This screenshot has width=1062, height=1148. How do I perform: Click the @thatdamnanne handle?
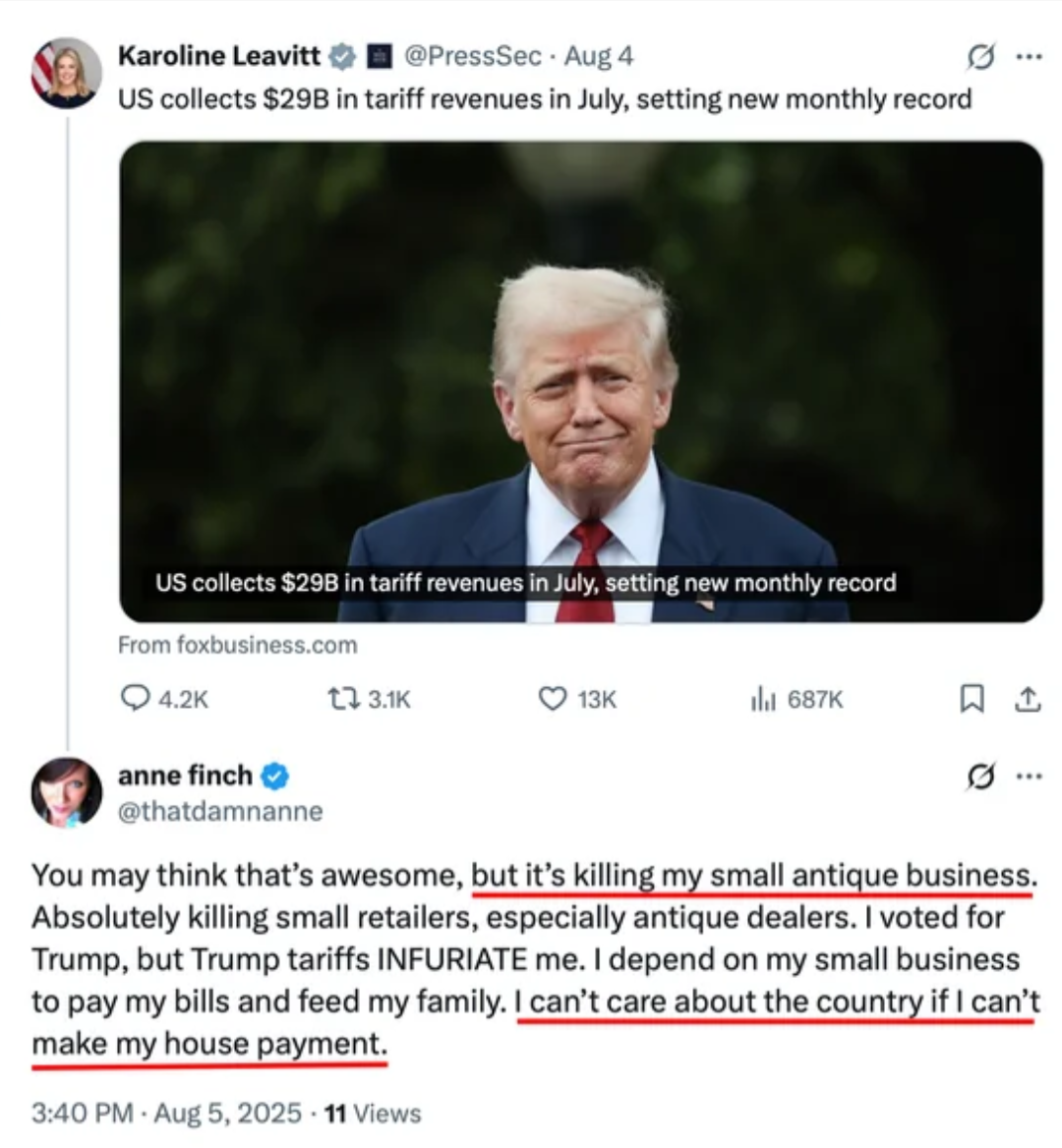pos(219,811)
